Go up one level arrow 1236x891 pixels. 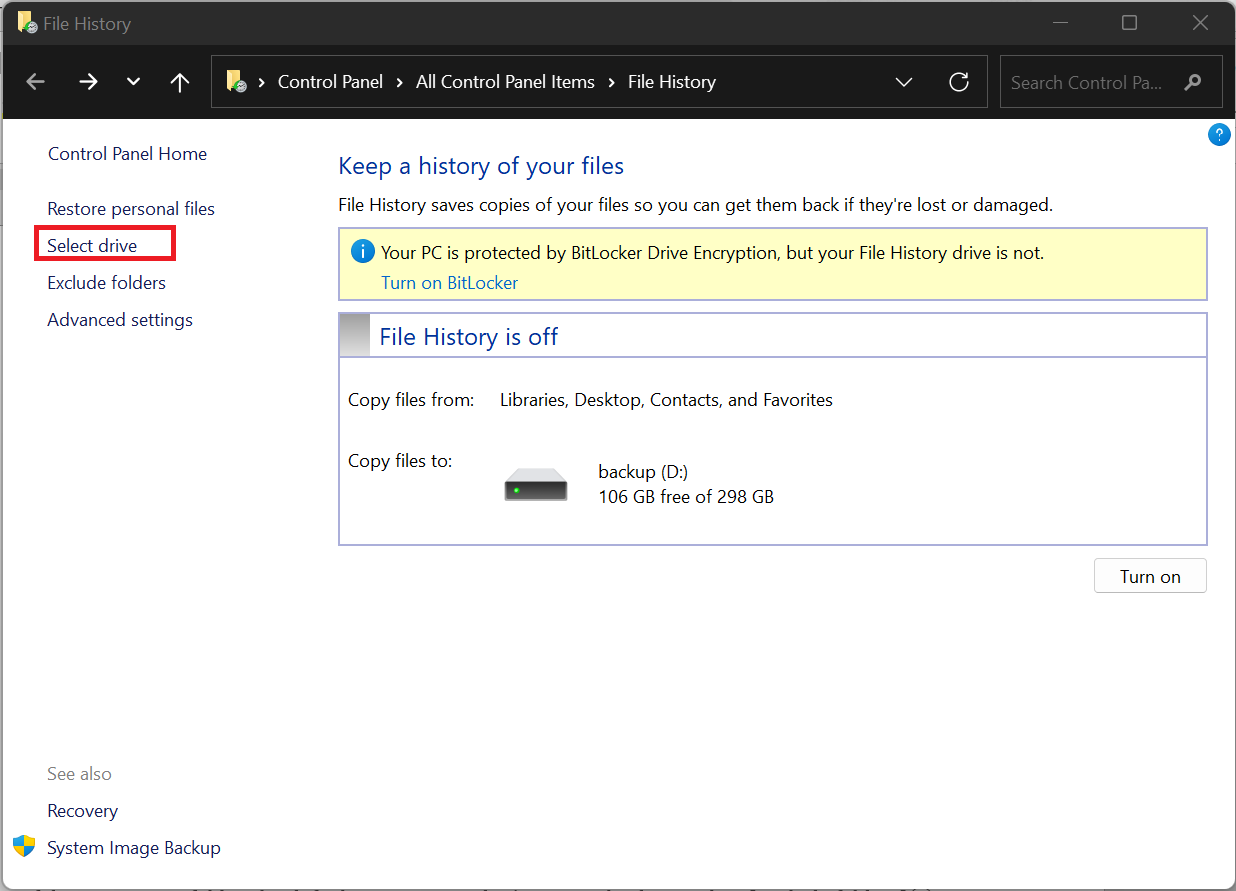[180, 82]
